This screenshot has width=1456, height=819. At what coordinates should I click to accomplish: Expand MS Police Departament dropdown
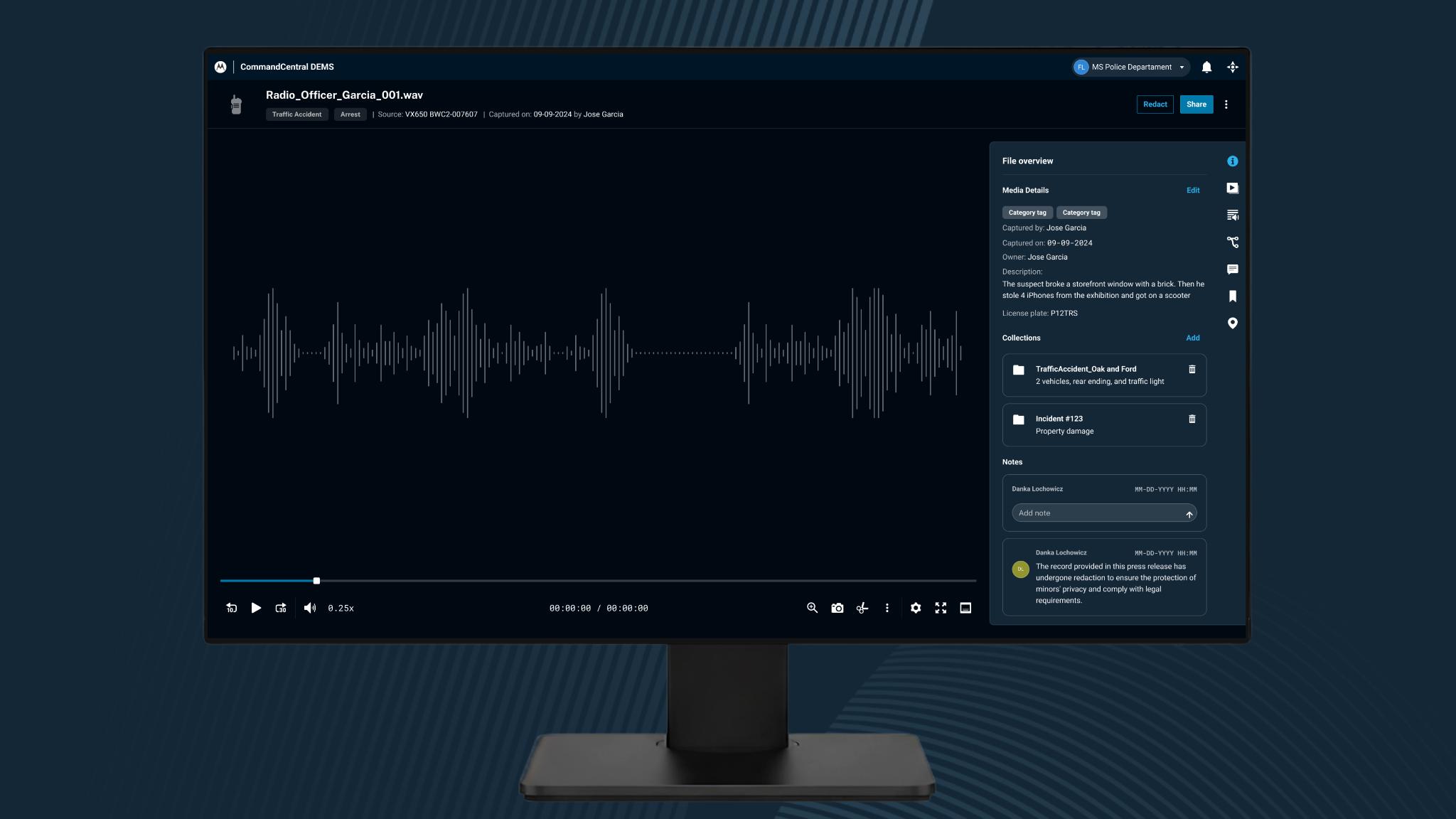coord(1182,68)
